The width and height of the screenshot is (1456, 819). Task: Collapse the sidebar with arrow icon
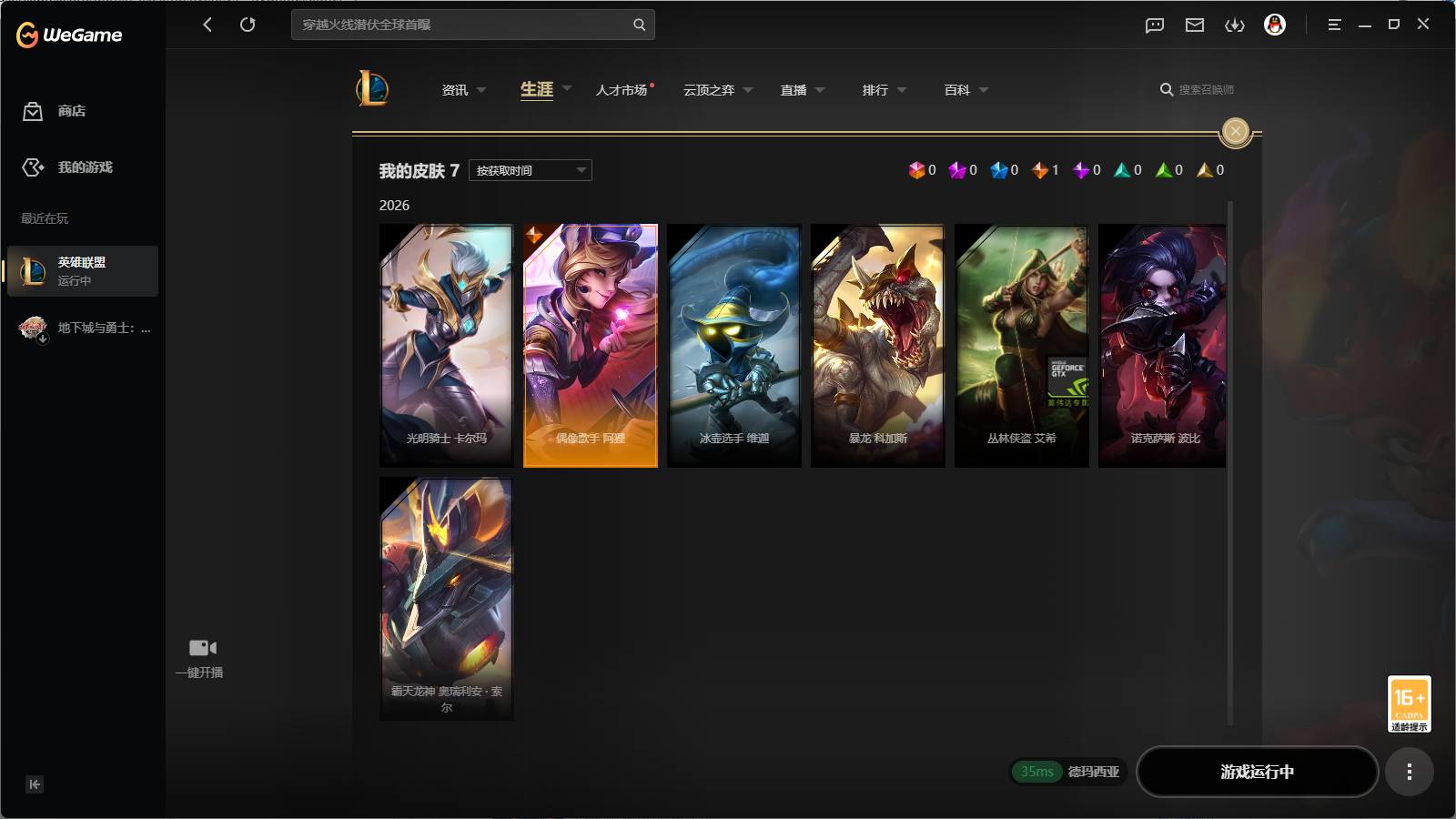tap(35, 784)
